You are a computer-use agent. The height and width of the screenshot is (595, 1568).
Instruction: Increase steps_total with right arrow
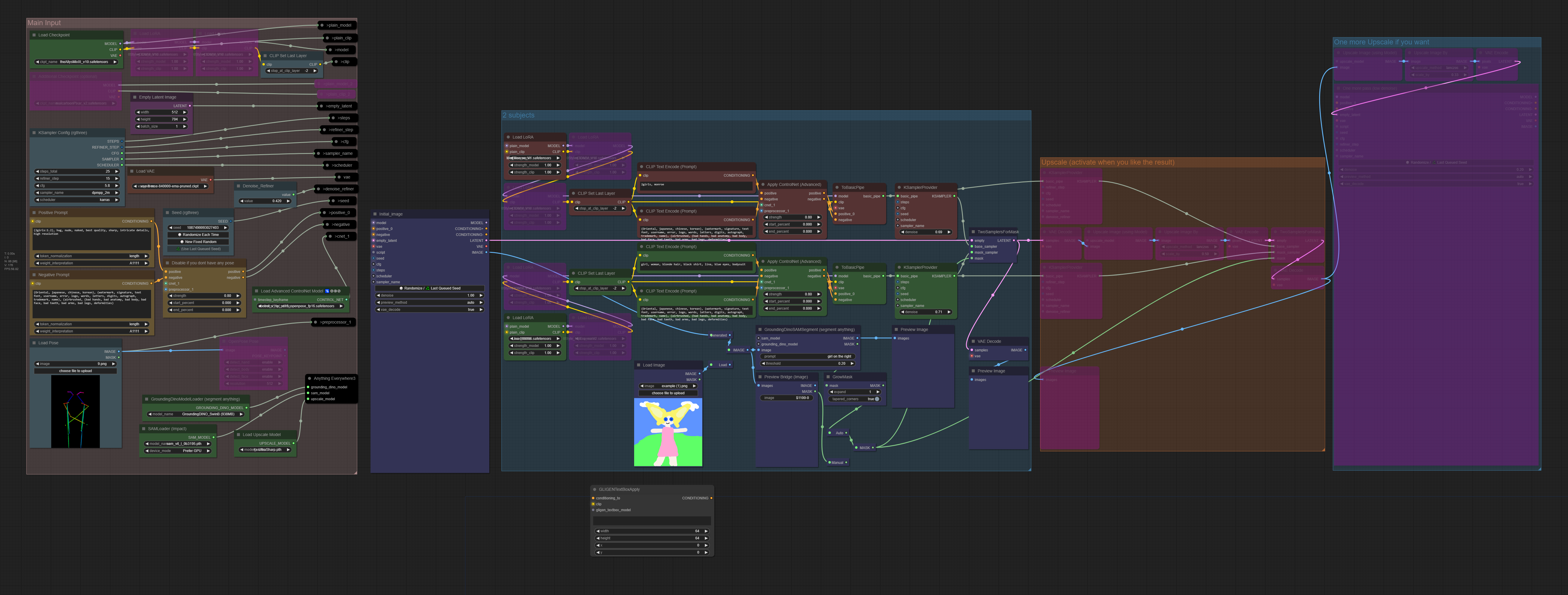[116, 172]
